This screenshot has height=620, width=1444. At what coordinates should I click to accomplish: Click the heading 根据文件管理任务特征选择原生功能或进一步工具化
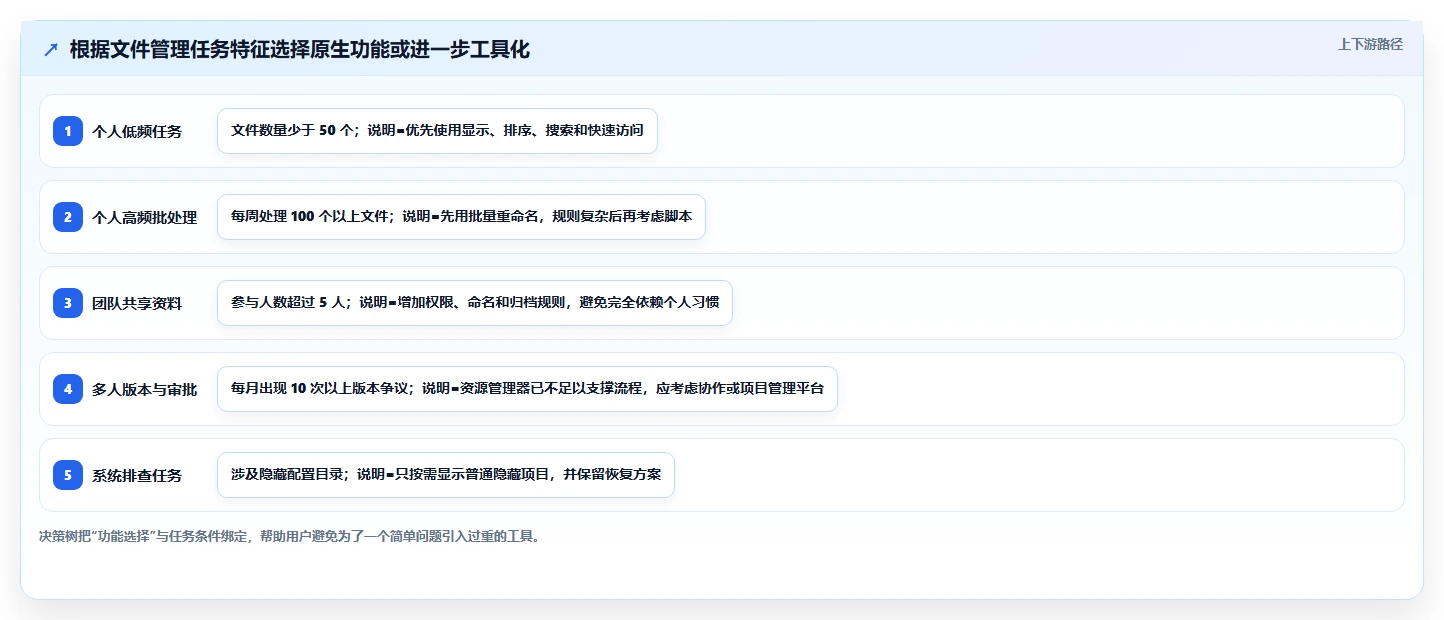pos(300,50)
